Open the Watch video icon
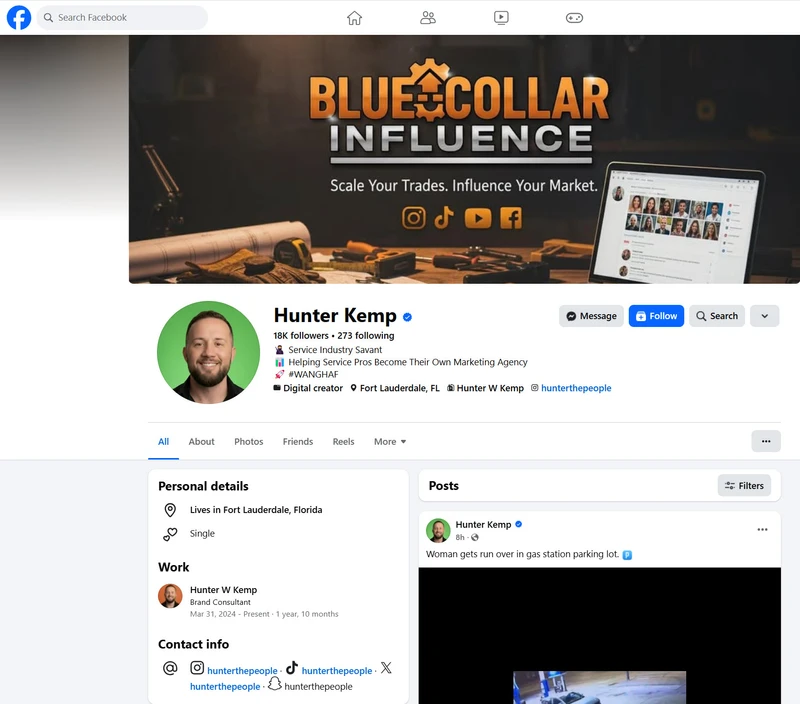 click(501, 18)
